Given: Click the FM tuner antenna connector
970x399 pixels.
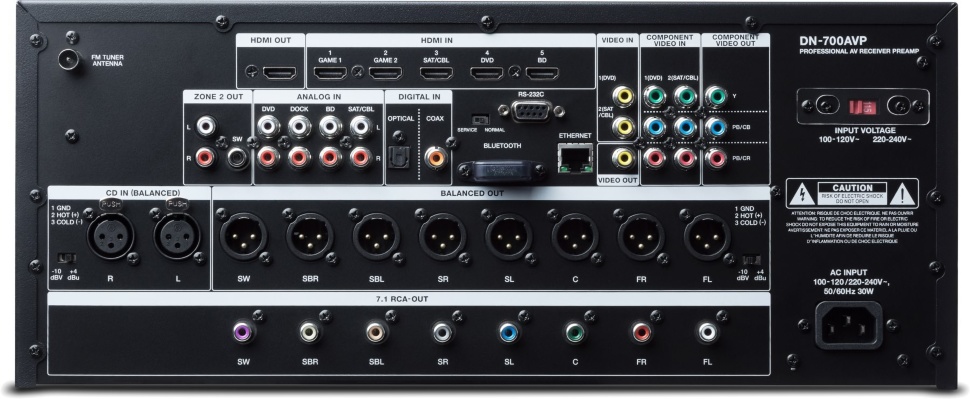Looking at the screenshot, I should point(69,59).
